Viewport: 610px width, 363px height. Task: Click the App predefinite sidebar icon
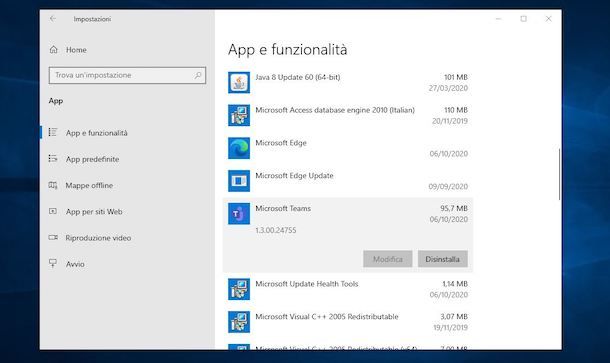53,159
